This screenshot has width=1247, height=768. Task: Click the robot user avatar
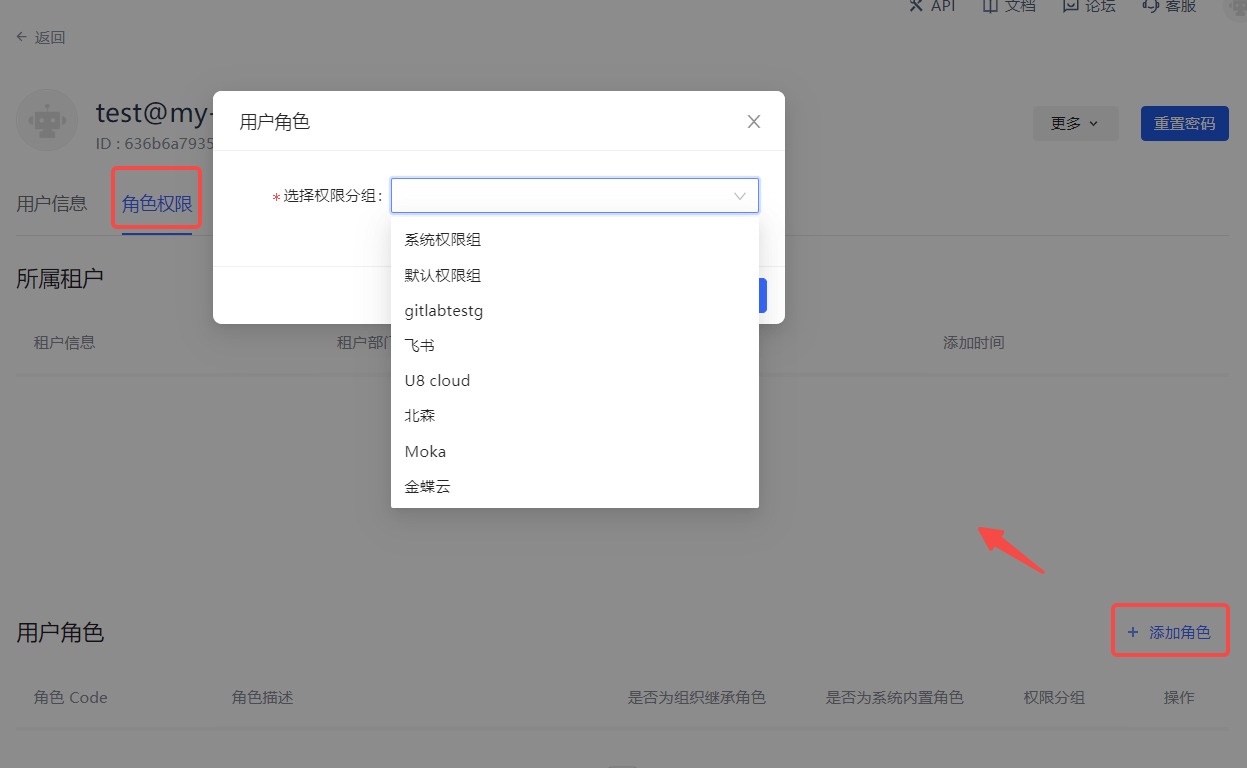click(x=47, y=121)
